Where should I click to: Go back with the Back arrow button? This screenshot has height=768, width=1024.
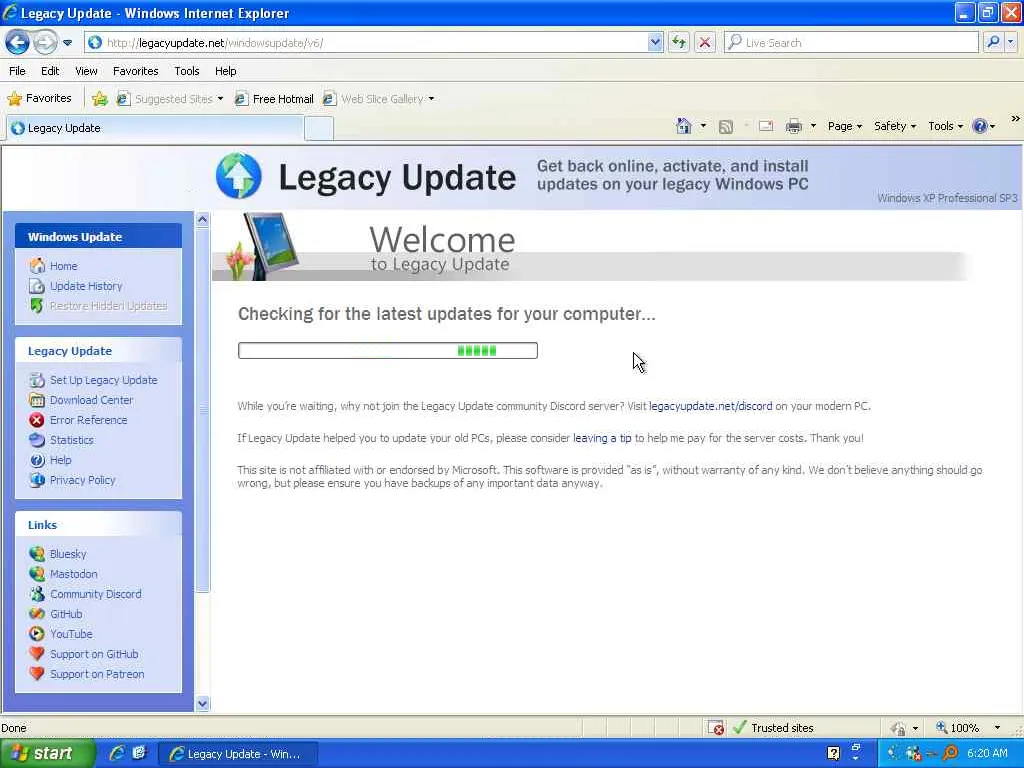point(18,42)
